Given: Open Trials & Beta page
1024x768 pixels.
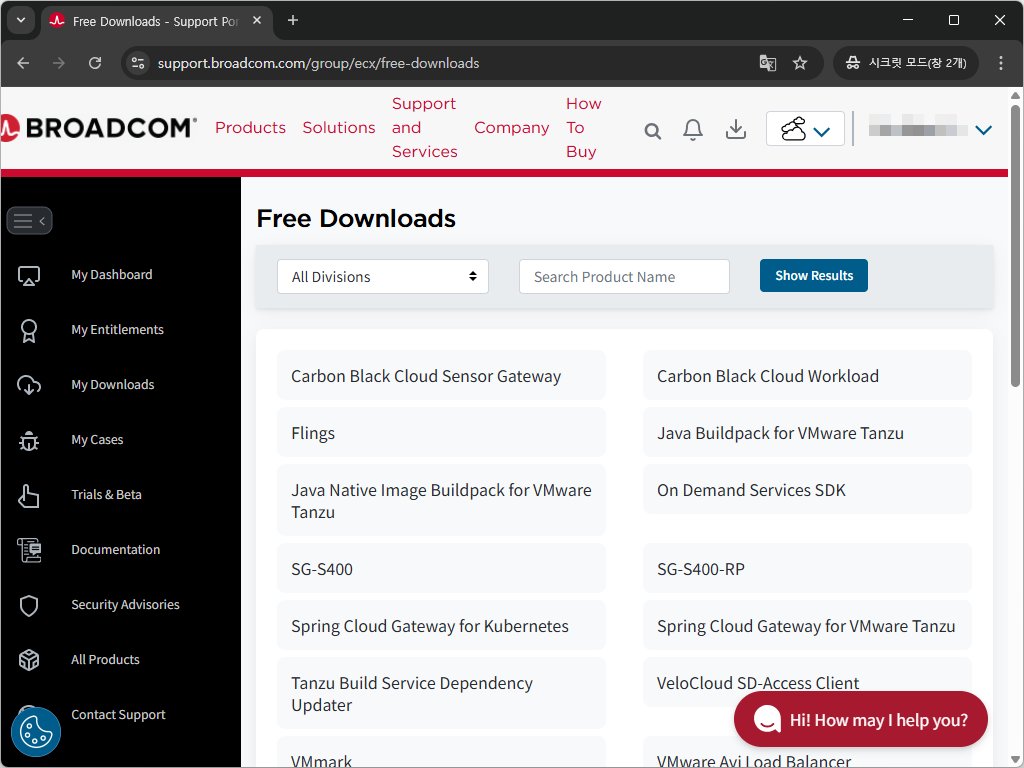Looking at the screenshot, I should (x=106, y=494).
